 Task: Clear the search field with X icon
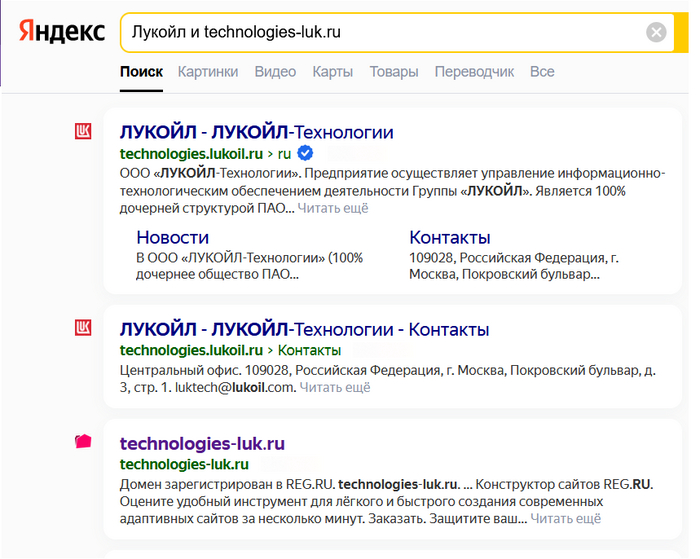[x=656, y=32]
